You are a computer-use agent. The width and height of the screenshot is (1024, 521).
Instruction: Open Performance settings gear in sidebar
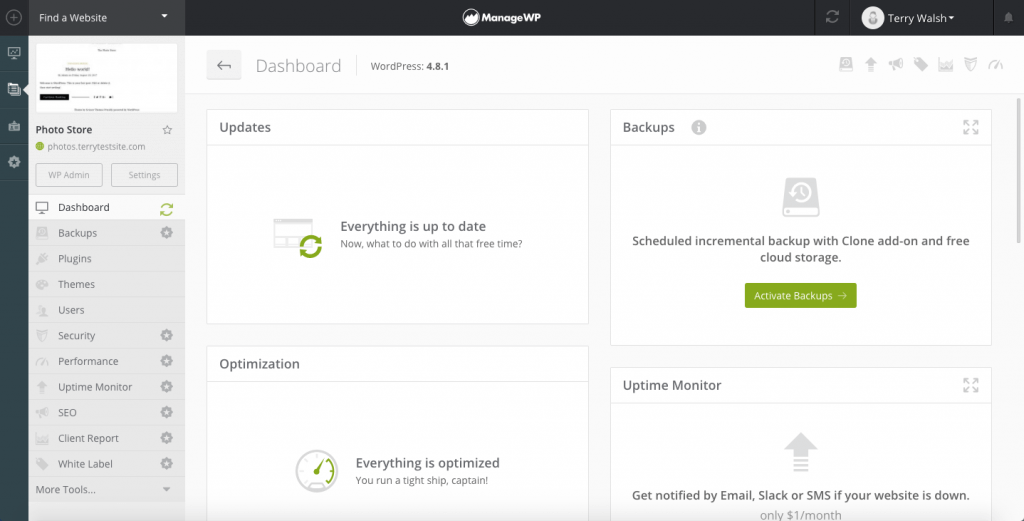pyautogui.click(x=167, y=360)
